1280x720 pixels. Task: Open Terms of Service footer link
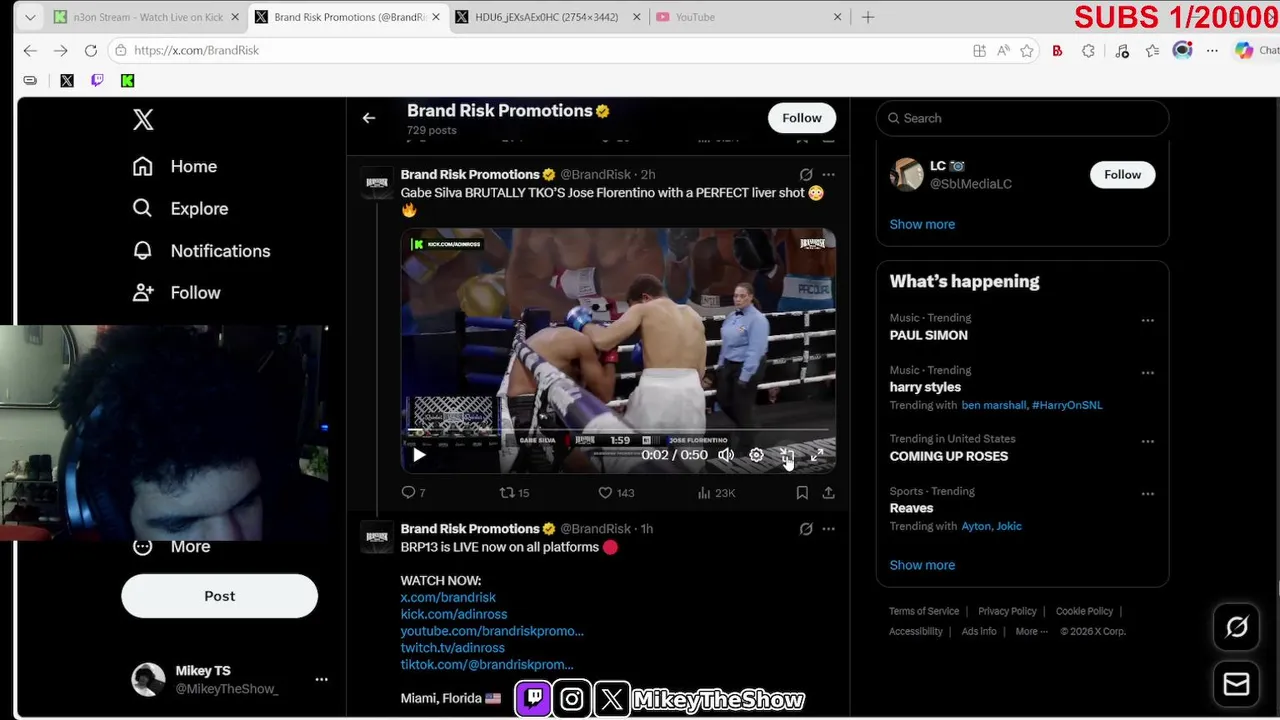924,611
